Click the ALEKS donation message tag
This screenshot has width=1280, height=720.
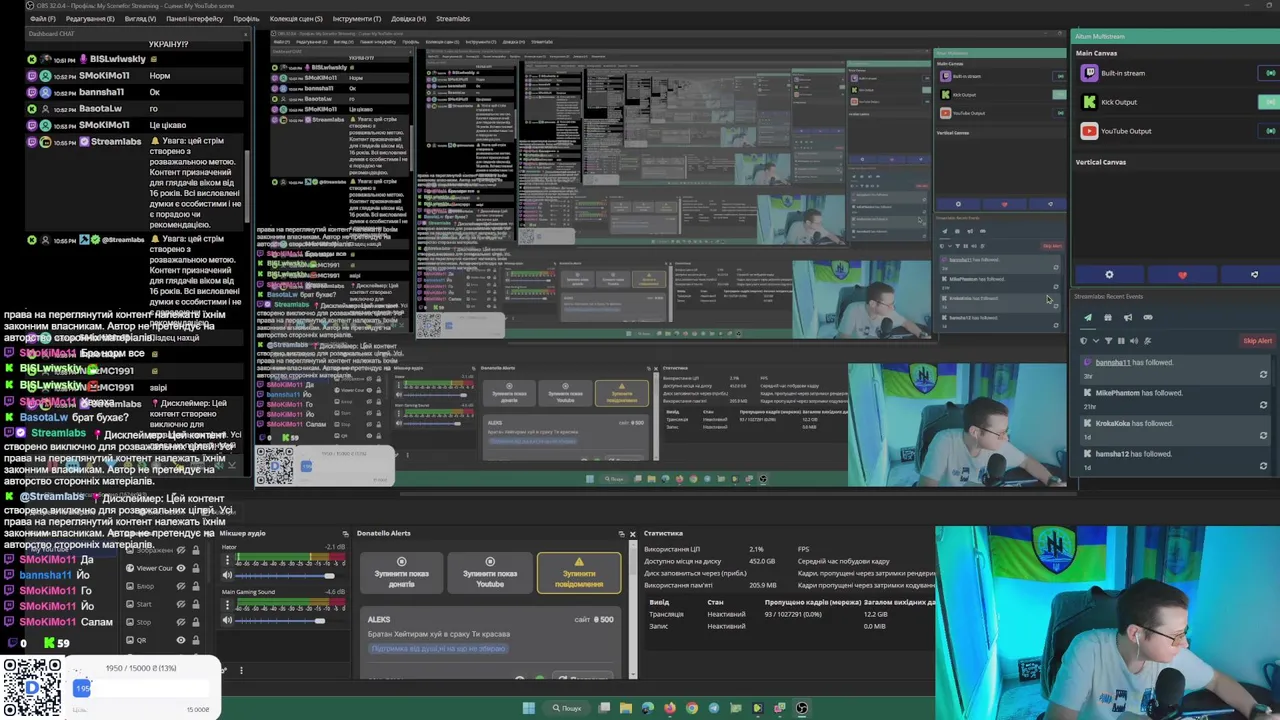pos(438,649)
